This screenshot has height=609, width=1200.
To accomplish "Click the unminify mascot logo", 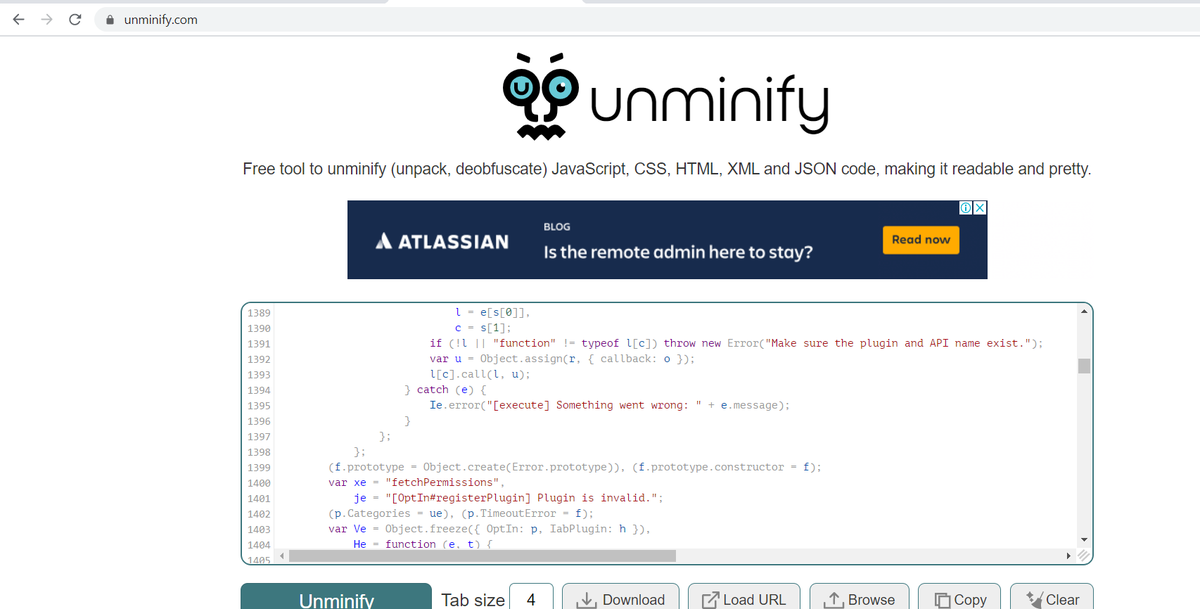I will [541, 95].
